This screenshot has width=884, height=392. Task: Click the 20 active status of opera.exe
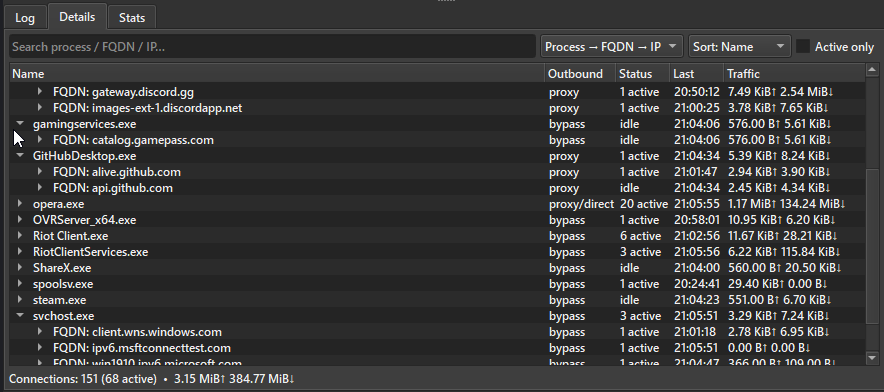pyautogui.click(x=644, y=204)
